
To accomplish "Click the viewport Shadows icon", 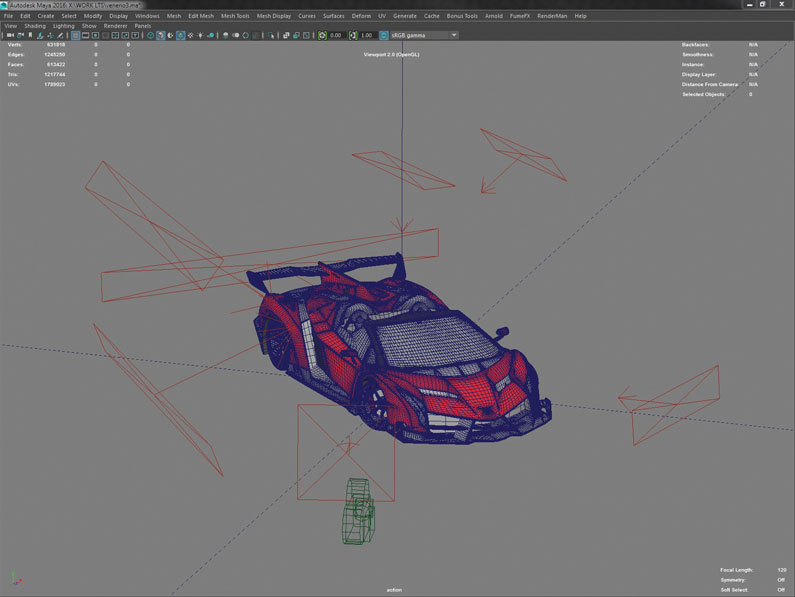I will click(211, 36).
